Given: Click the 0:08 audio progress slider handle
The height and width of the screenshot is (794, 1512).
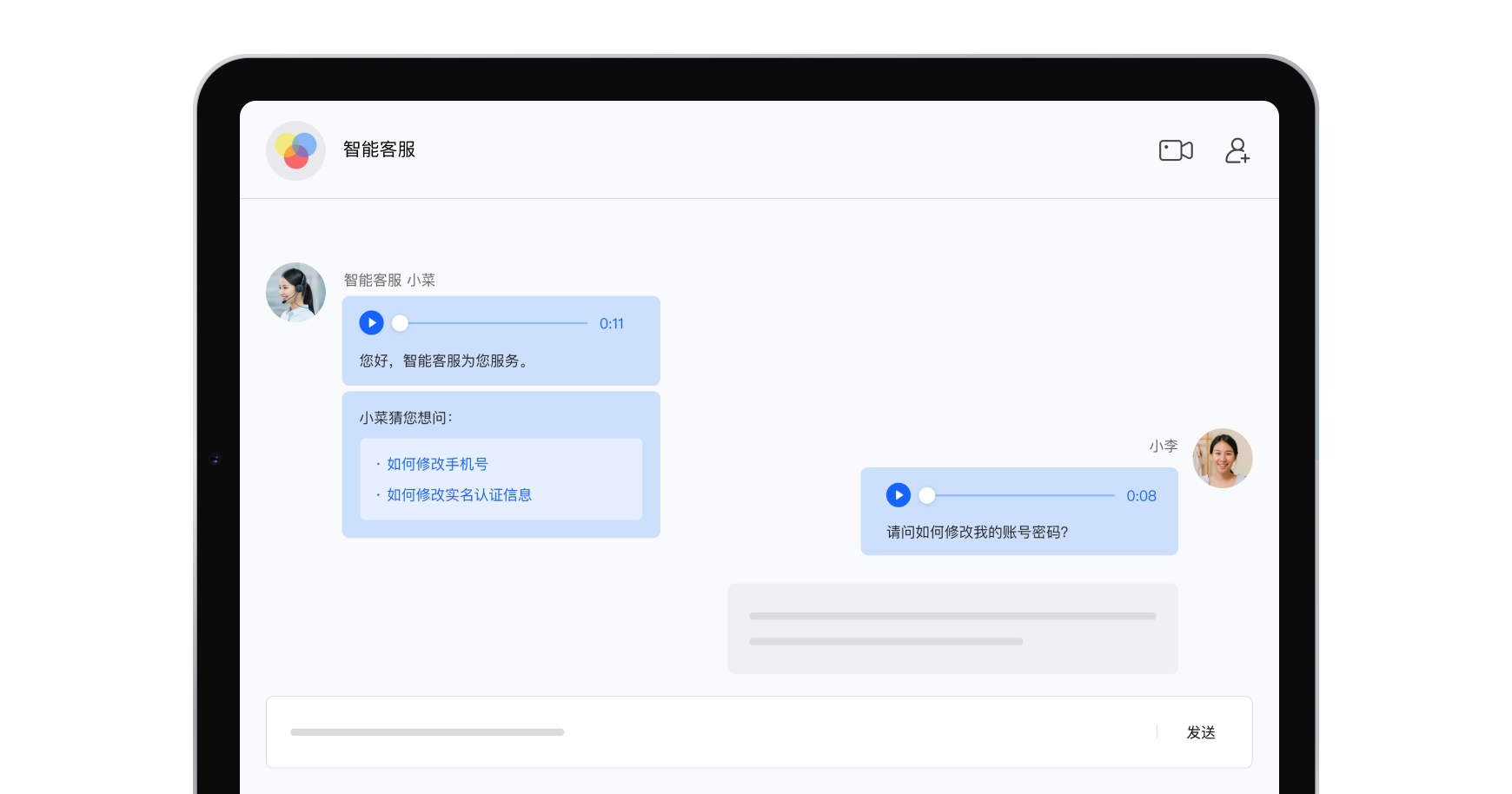Looking at the screenshot, I should 927,495.
